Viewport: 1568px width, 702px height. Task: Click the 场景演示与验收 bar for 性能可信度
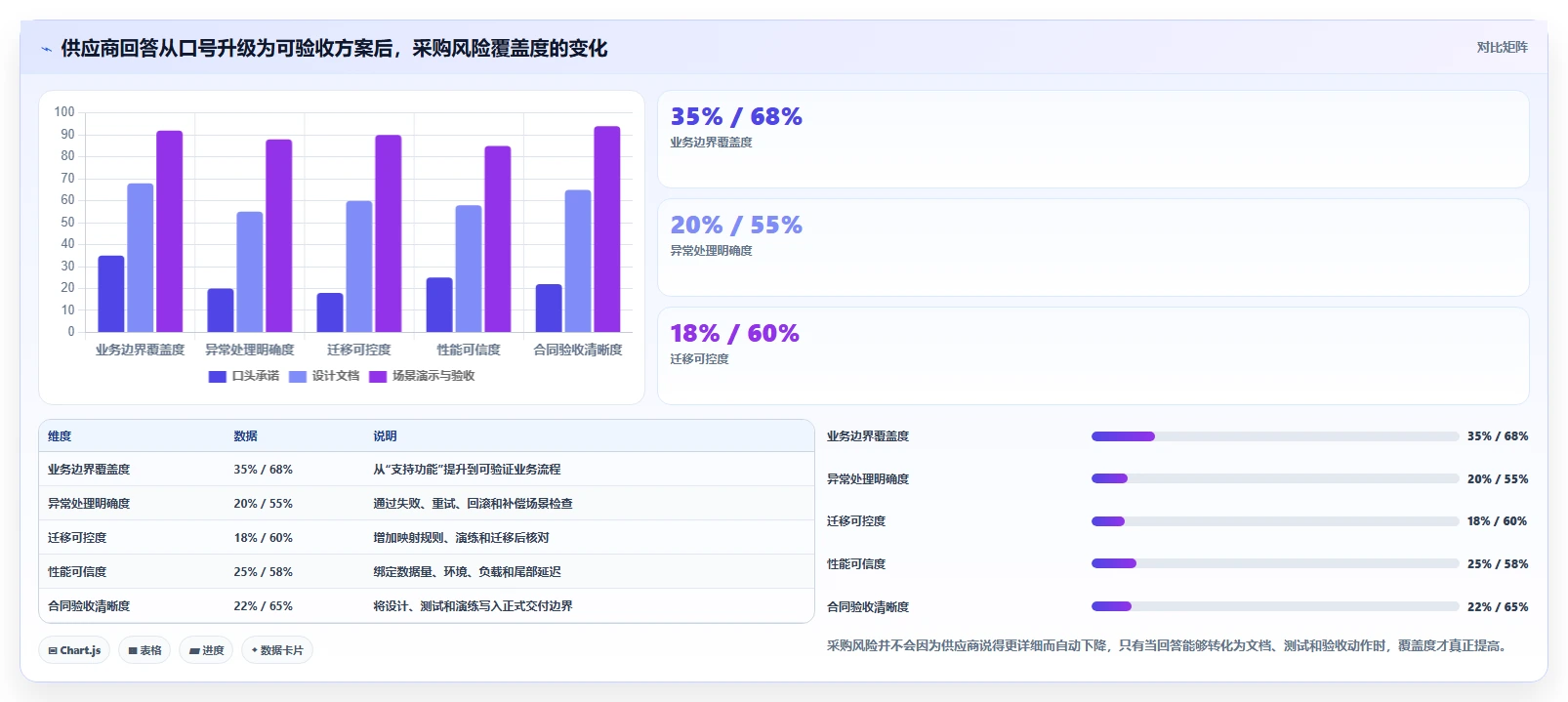pyautogui.click(x=498, y=239)
